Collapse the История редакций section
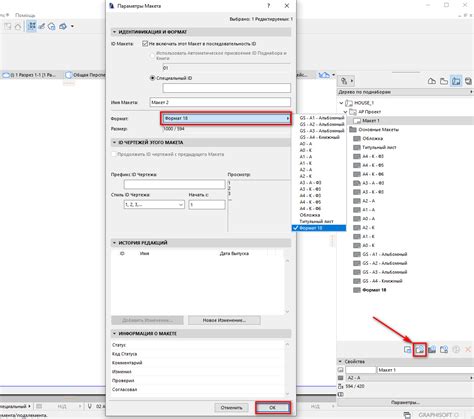The width and height of the screenshot is (474, 419). coord(114,243)
